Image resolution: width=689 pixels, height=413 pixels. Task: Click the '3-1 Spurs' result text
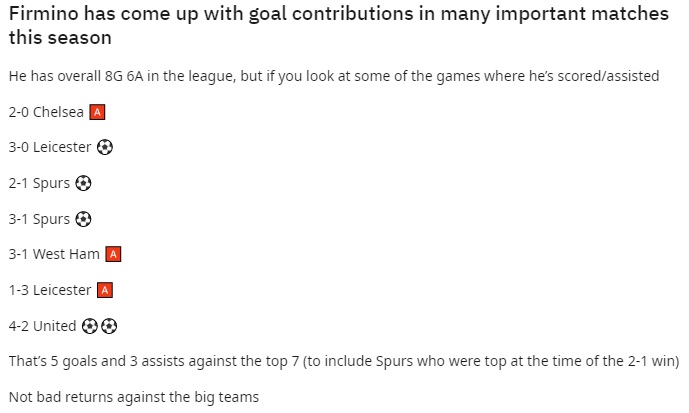tap(39, 219)
